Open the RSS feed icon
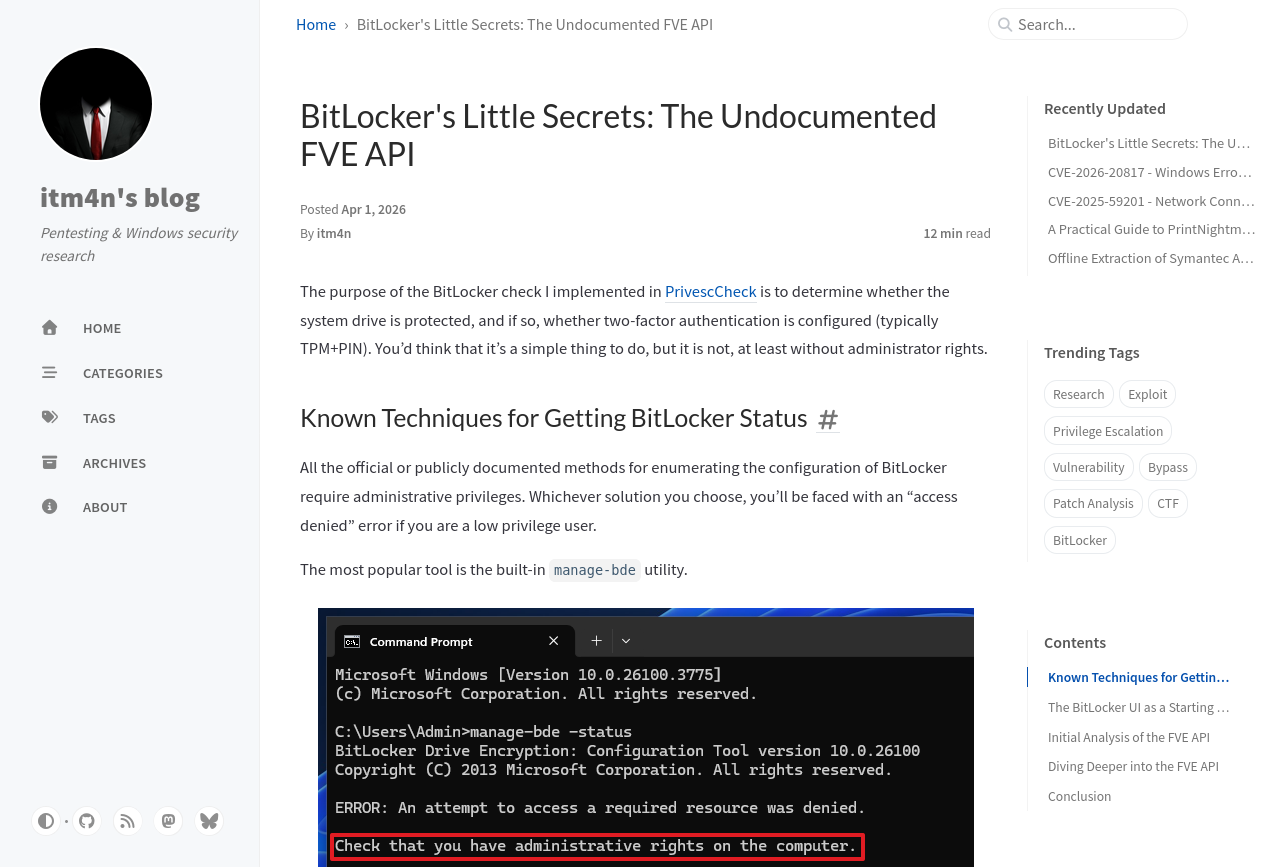Screen dimensions: 1280x867 click(127, 821)
